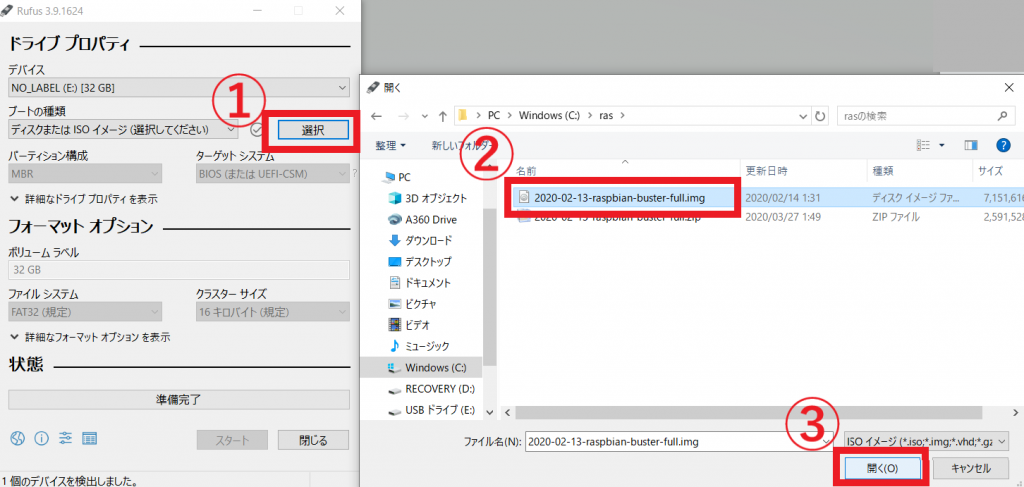Open Rufus about info icon

(41, 438)
